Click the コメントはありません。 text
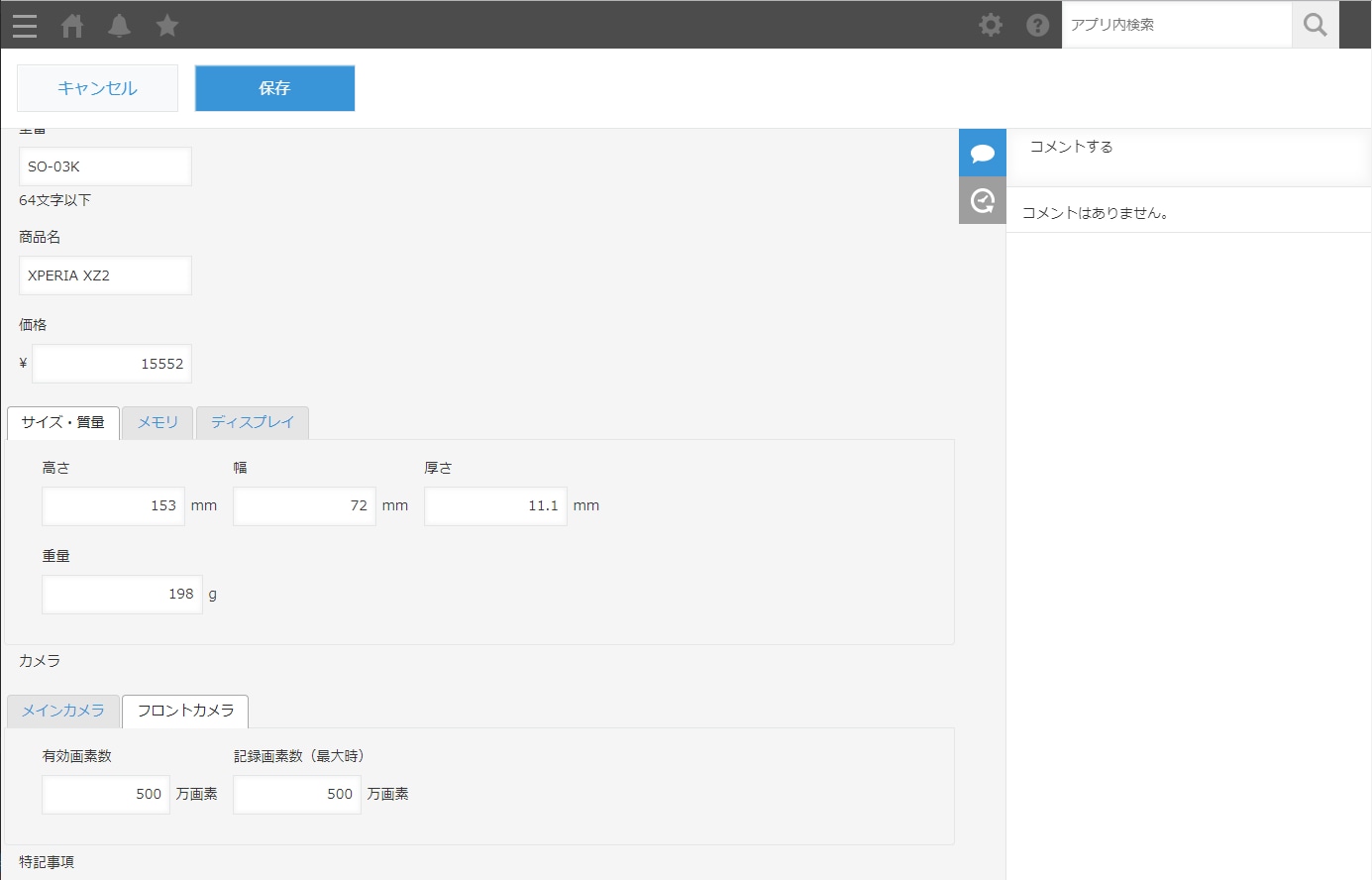The image size is (1372, 880). pos(1096,213)
